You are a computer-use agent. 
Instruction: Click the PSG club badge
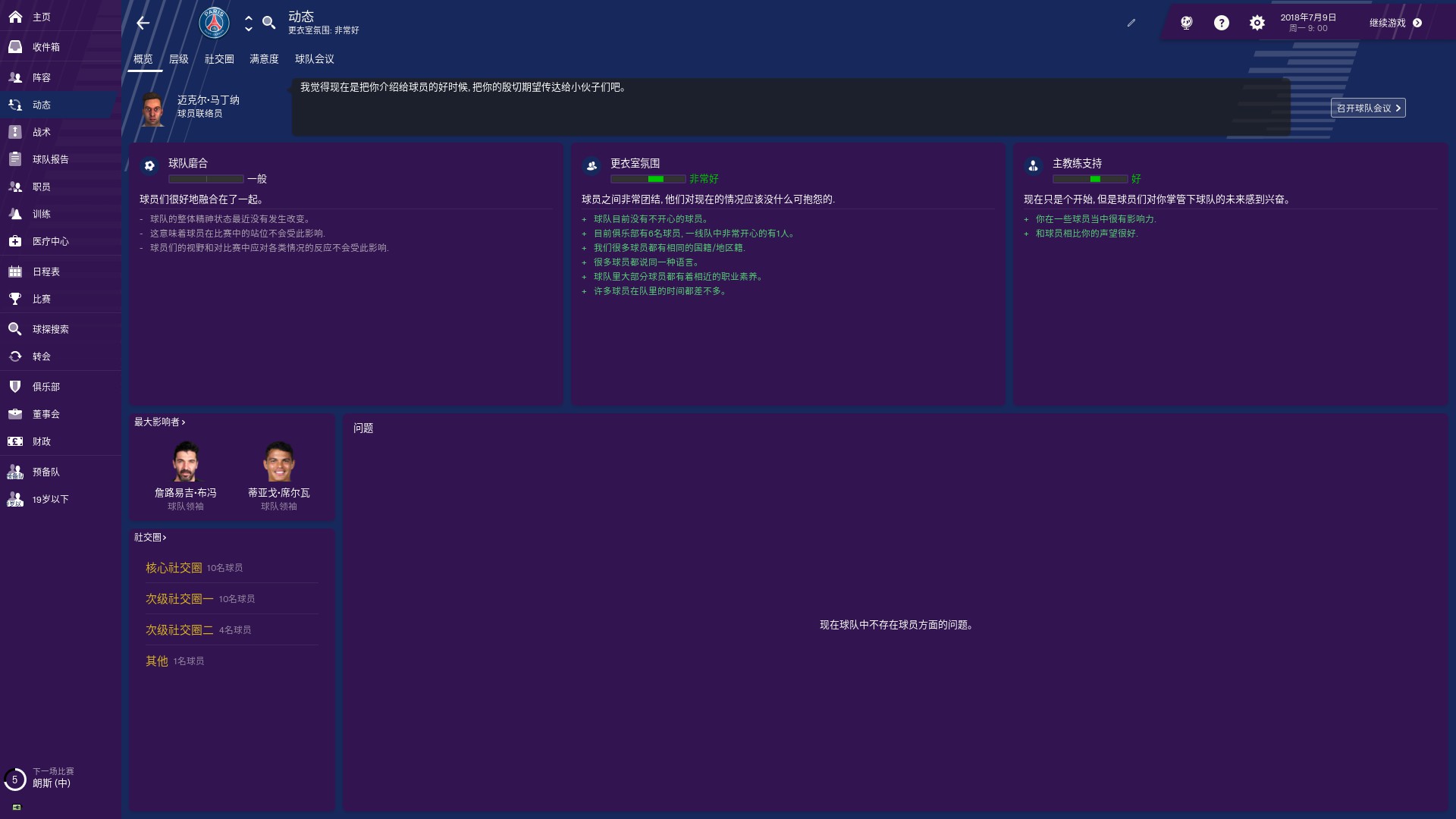pyautogui.click(x=214, y=23)
